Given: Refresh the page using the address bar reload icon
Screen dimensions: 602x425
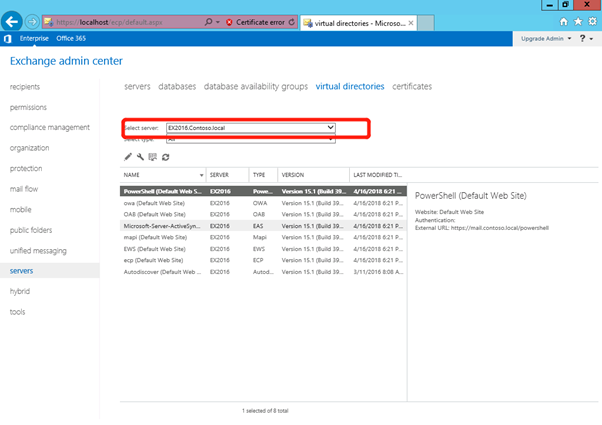Looking at the screenshot, I should pos(292,22).
